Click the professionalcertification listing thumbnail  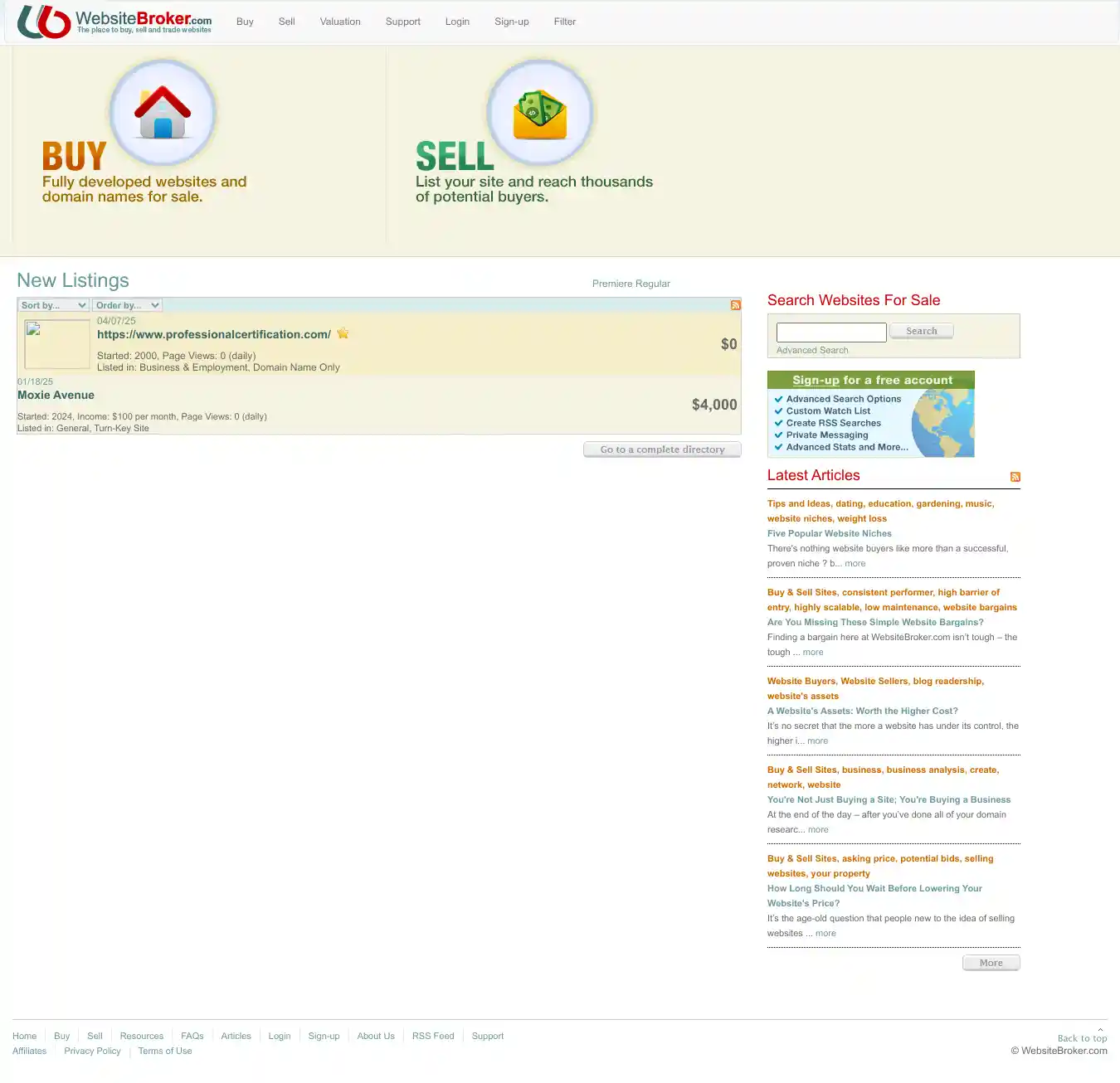pyautogui.click(x=57, y=343)
